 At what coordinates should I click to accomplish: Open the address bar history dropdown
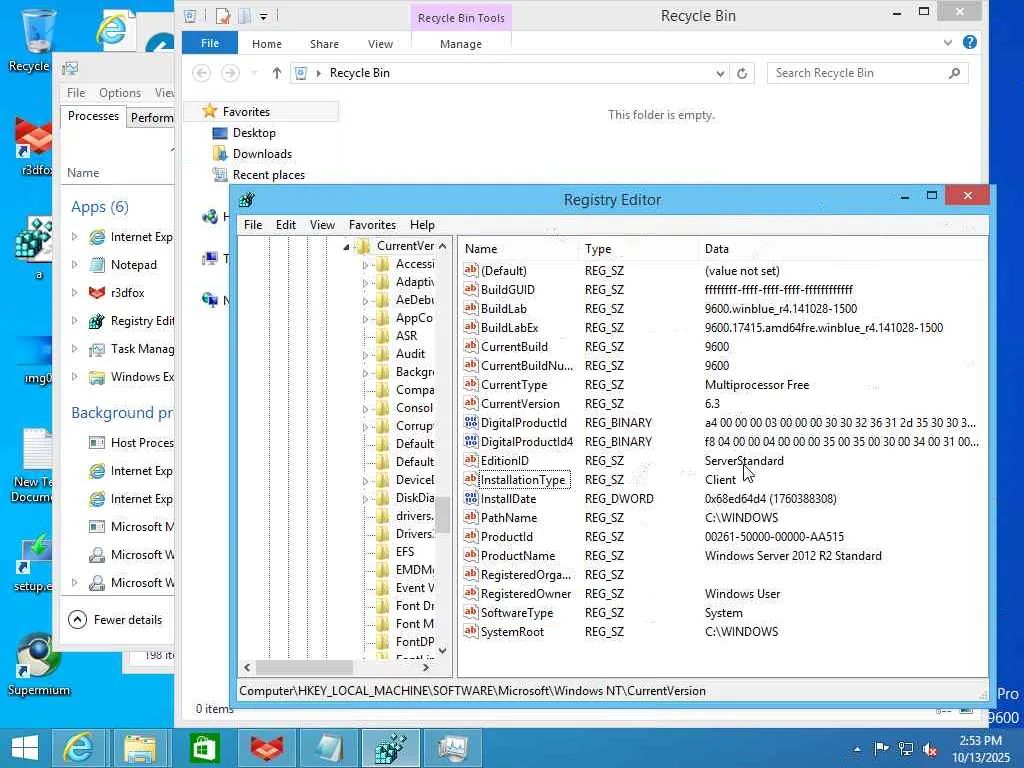(720, 73)
